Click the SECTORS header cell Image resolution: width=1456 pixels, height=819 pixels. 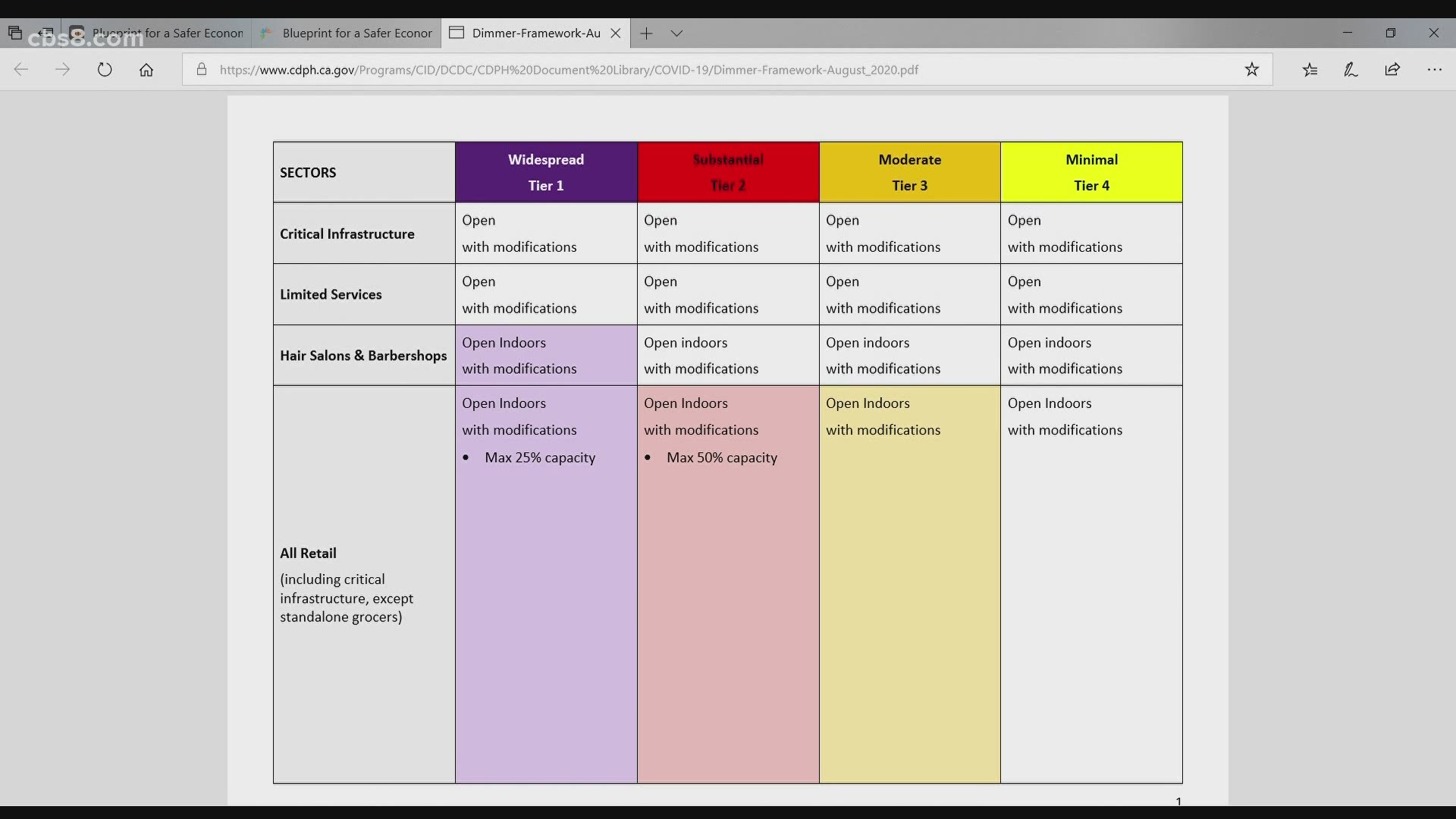364,172
